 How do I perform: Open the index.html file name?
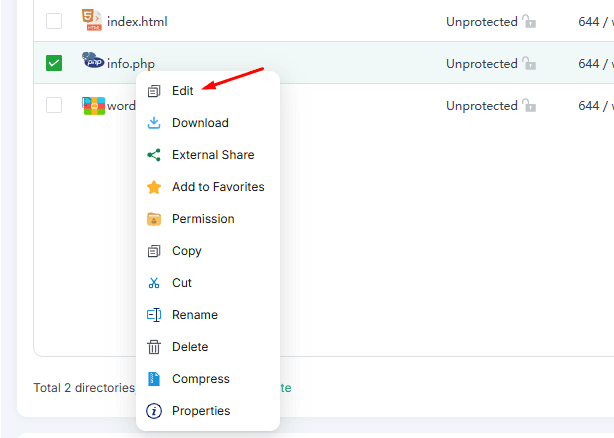tap(137, 22)
